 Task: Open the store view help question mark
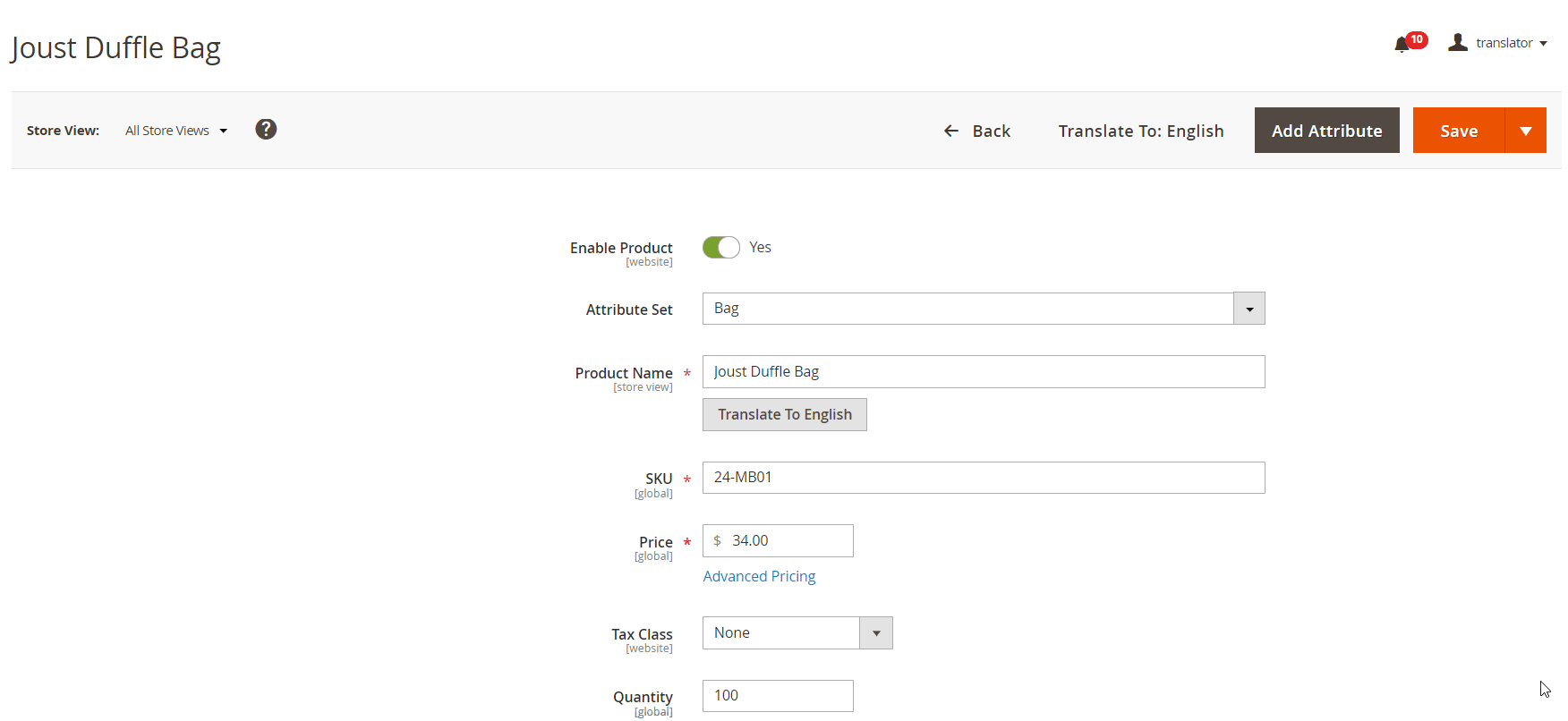(266, 130)
